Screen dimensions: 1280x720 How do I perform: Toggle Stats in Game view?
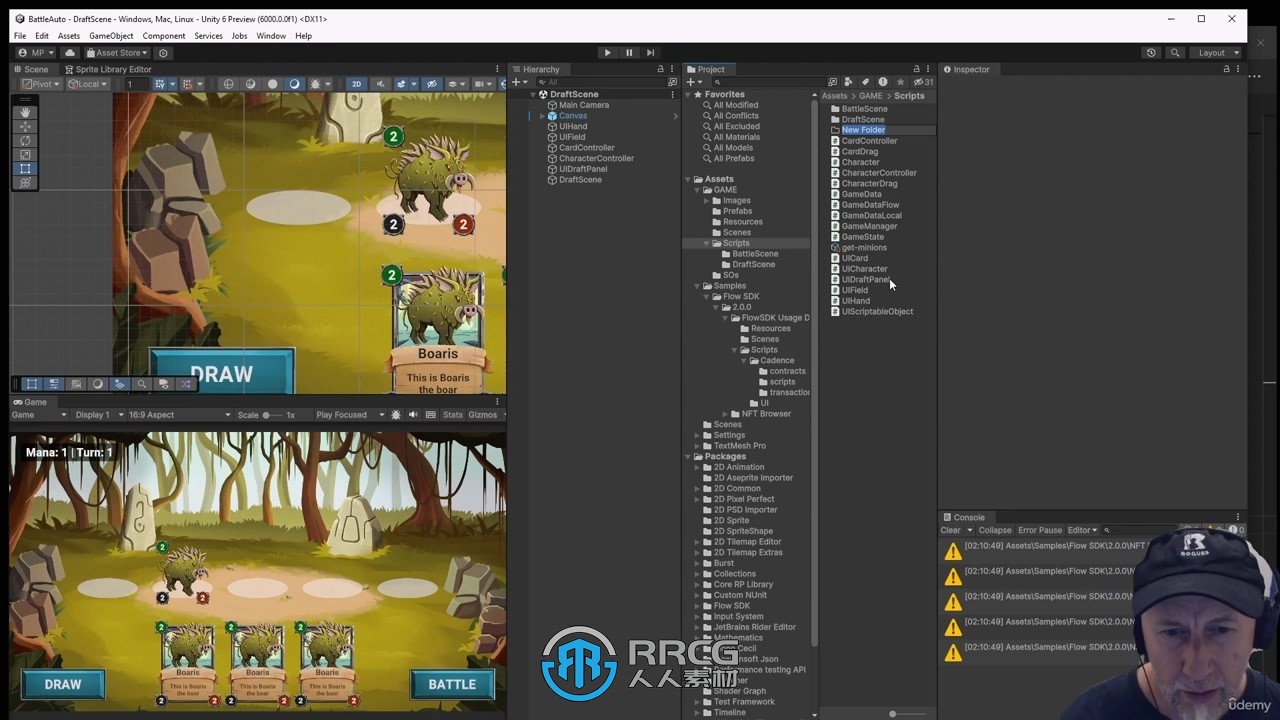click(x=453, y=415)
